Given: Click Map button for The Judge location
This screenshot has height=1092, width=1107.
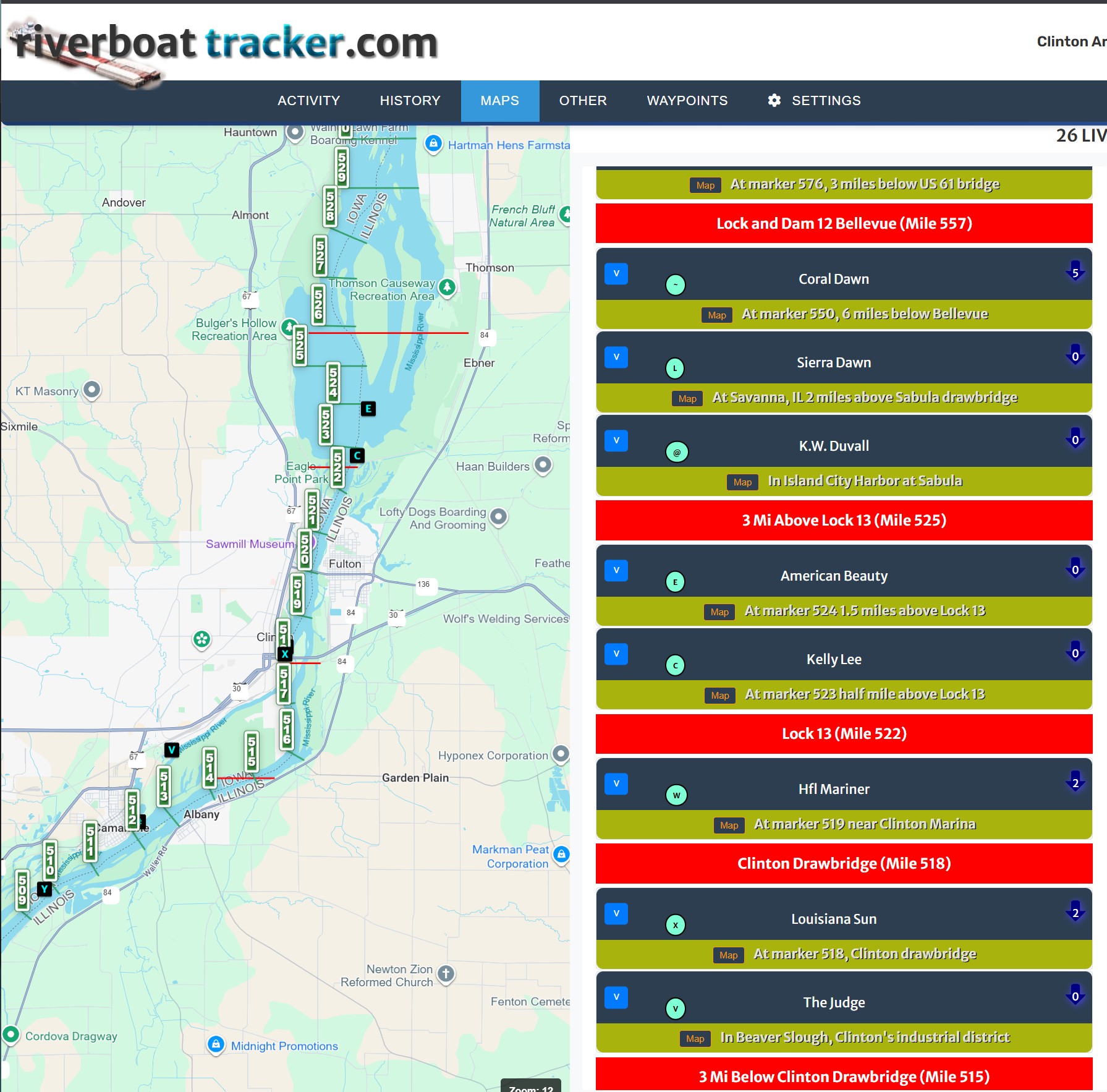Looking at the screenshot, I should pyautogui.click(x=695, y=1038).
